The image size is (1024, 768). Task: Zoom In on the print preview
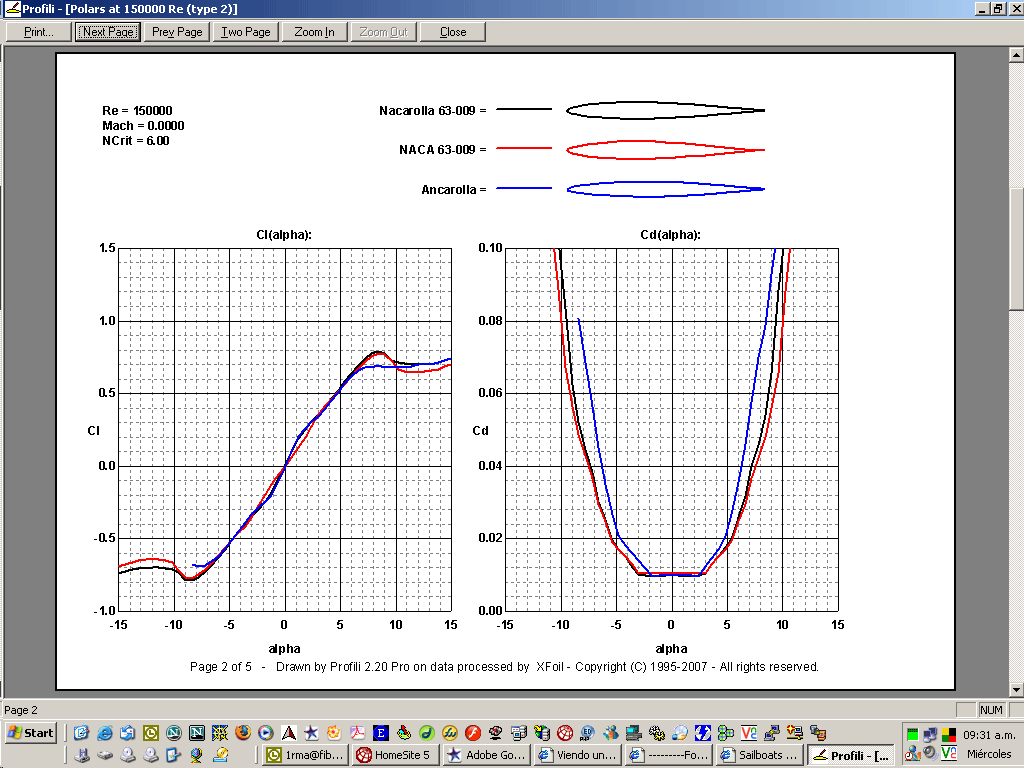pos(315,32)
